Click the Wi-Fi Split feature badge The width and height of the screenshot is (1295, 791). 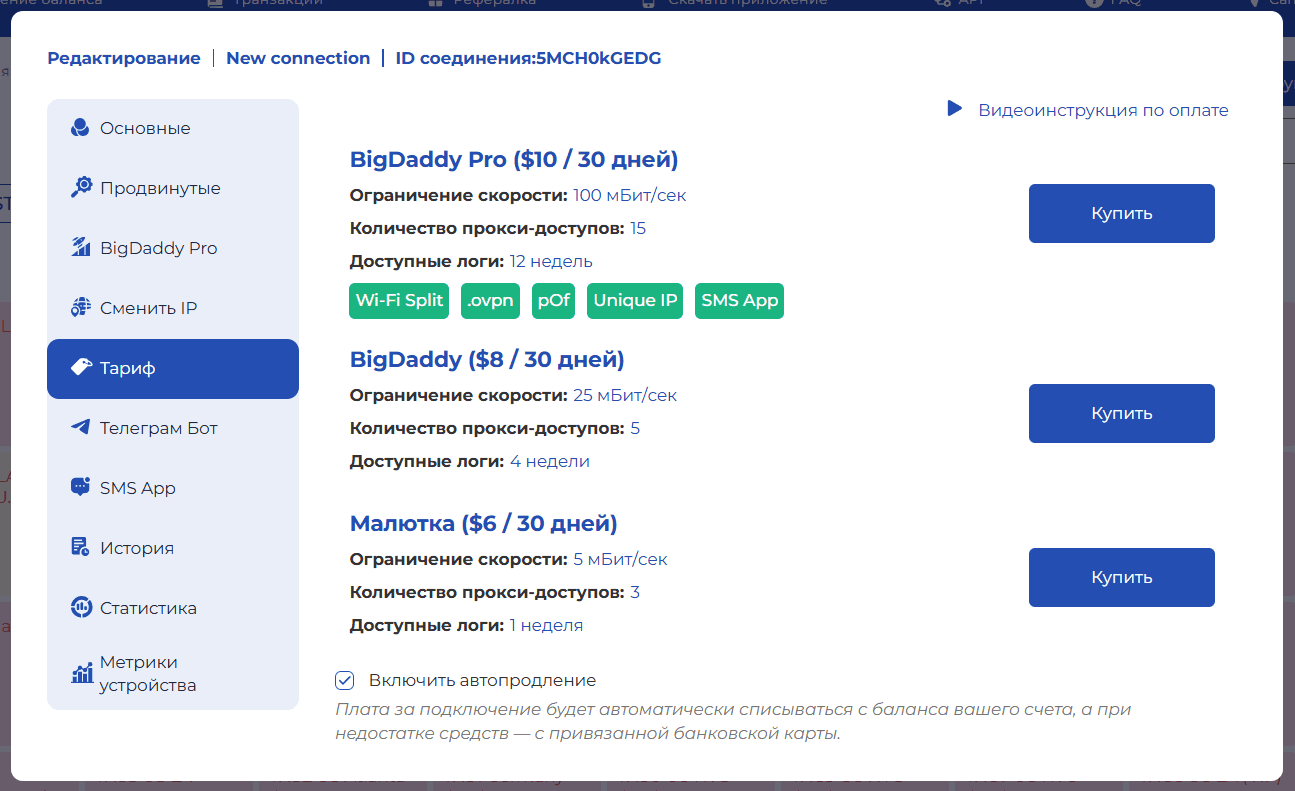[399, 300]
